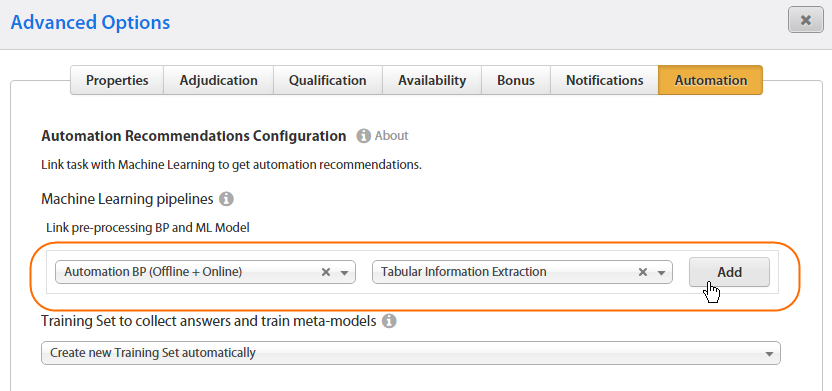Viewport: 832px width, 391px height.
Task: Expand the Automation BP dropdown arrow
Action: pyautogui.click(x=344, y=273)
